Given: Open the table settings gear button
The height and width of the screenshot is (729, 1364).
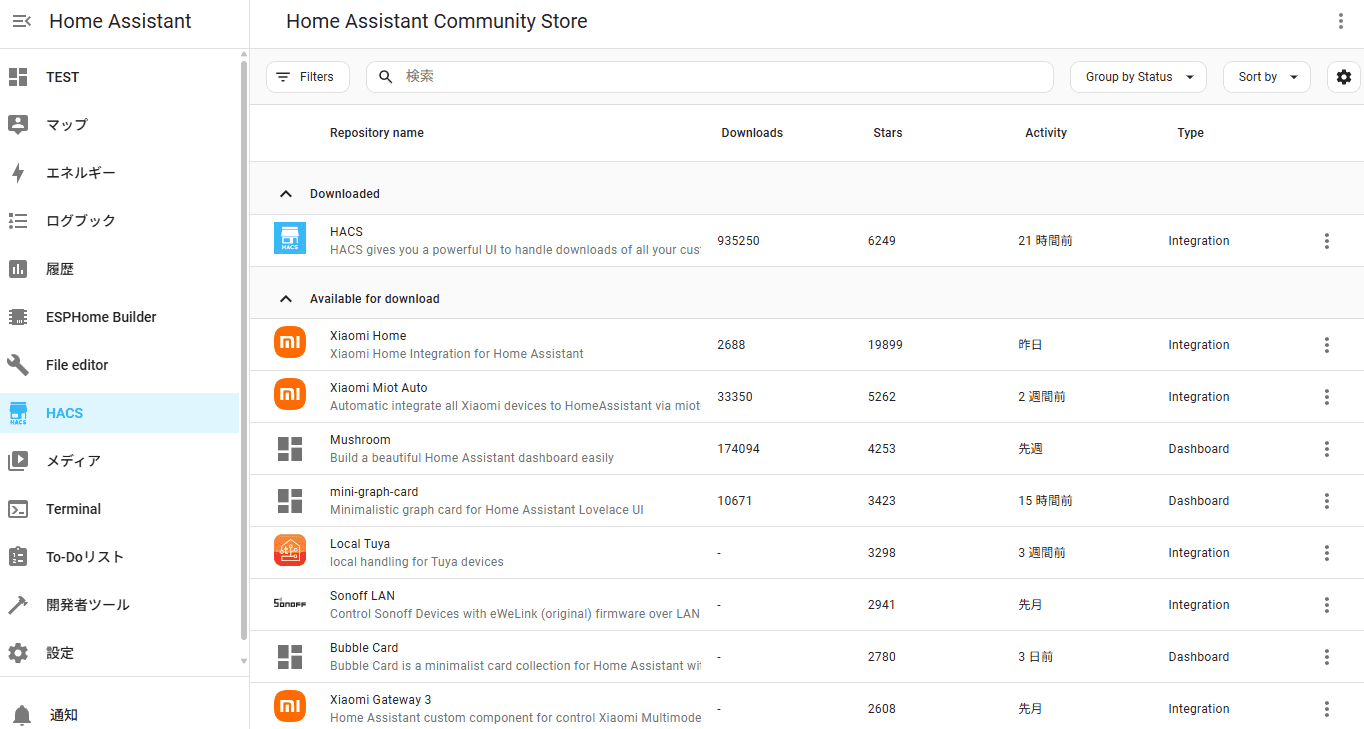Looking at the screenshot, I should (1344, 77).
